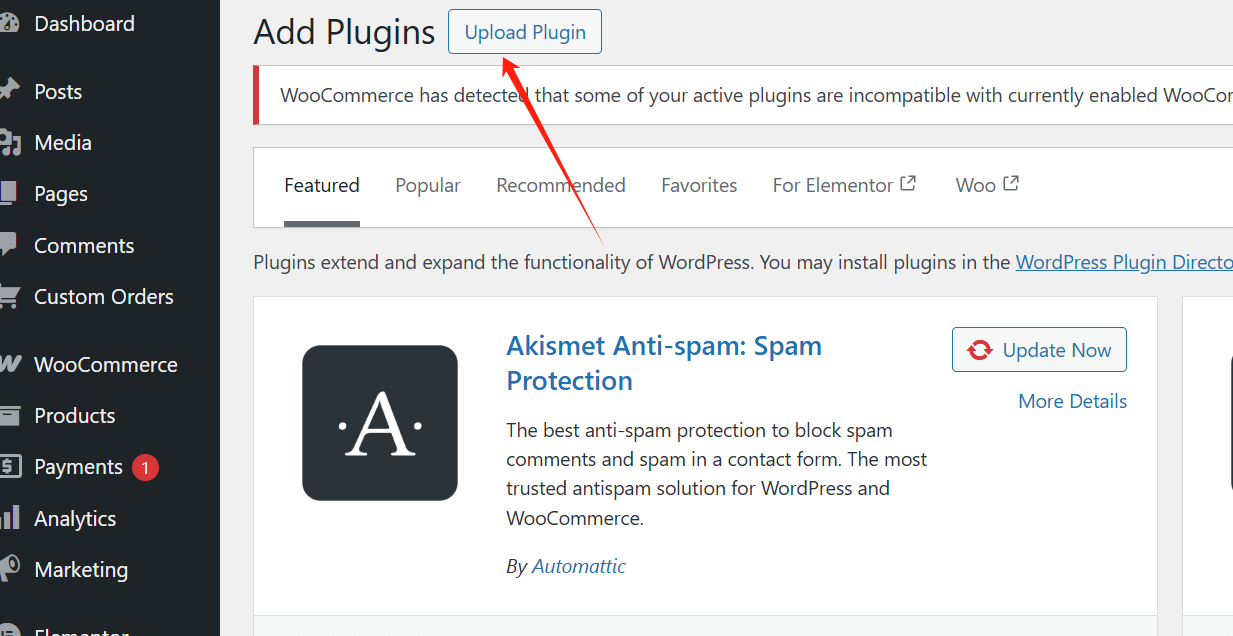Click the Products box icon
Viewport: 1233px width, 636px height.
9,416
